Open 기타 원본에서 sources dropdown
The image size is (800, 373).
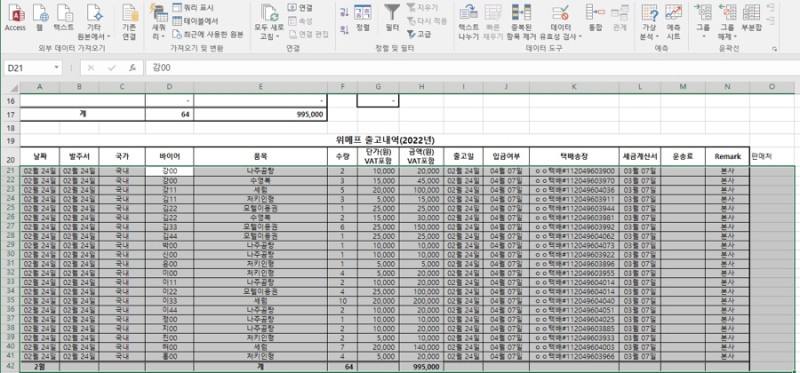point(93,22)
